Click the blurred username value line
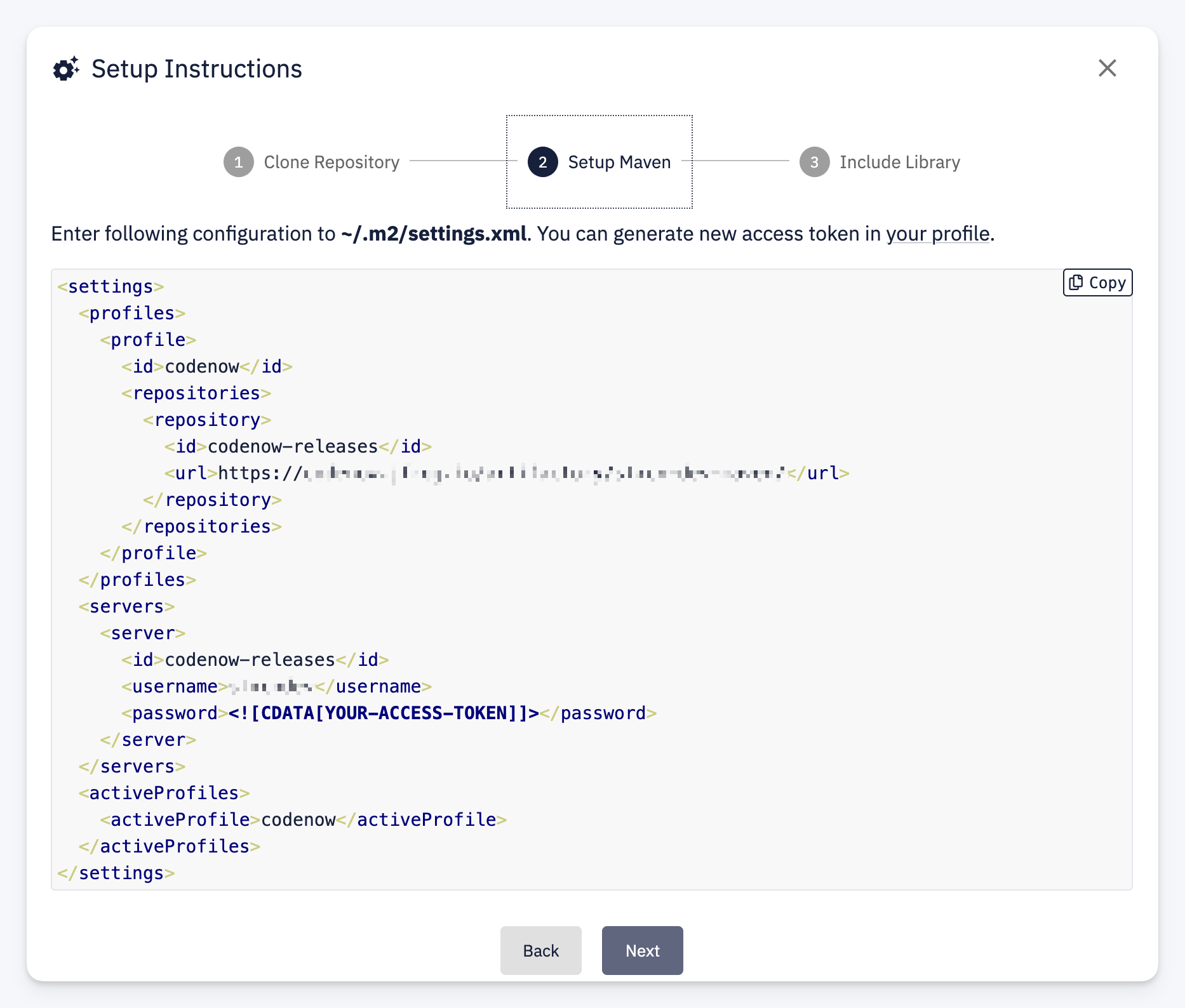 click(276, 686)
